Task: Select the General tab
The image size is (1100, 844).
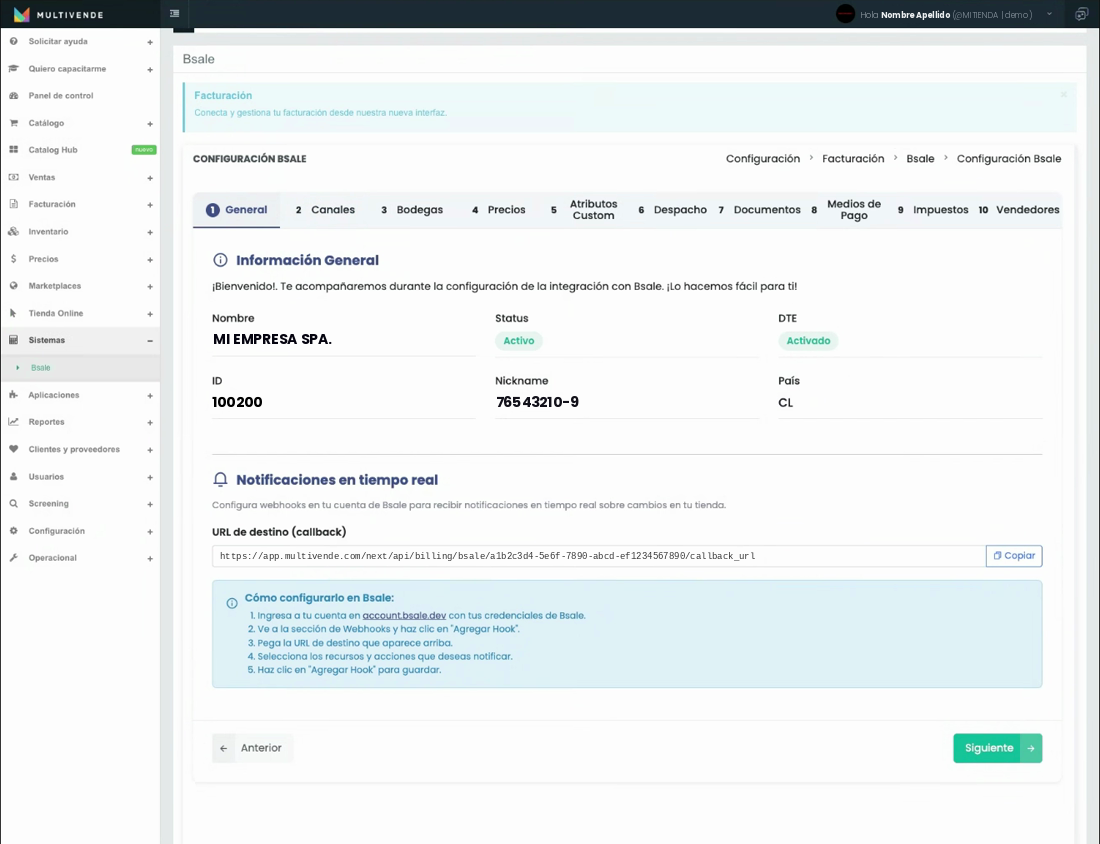Action: (x=236, y=210)
